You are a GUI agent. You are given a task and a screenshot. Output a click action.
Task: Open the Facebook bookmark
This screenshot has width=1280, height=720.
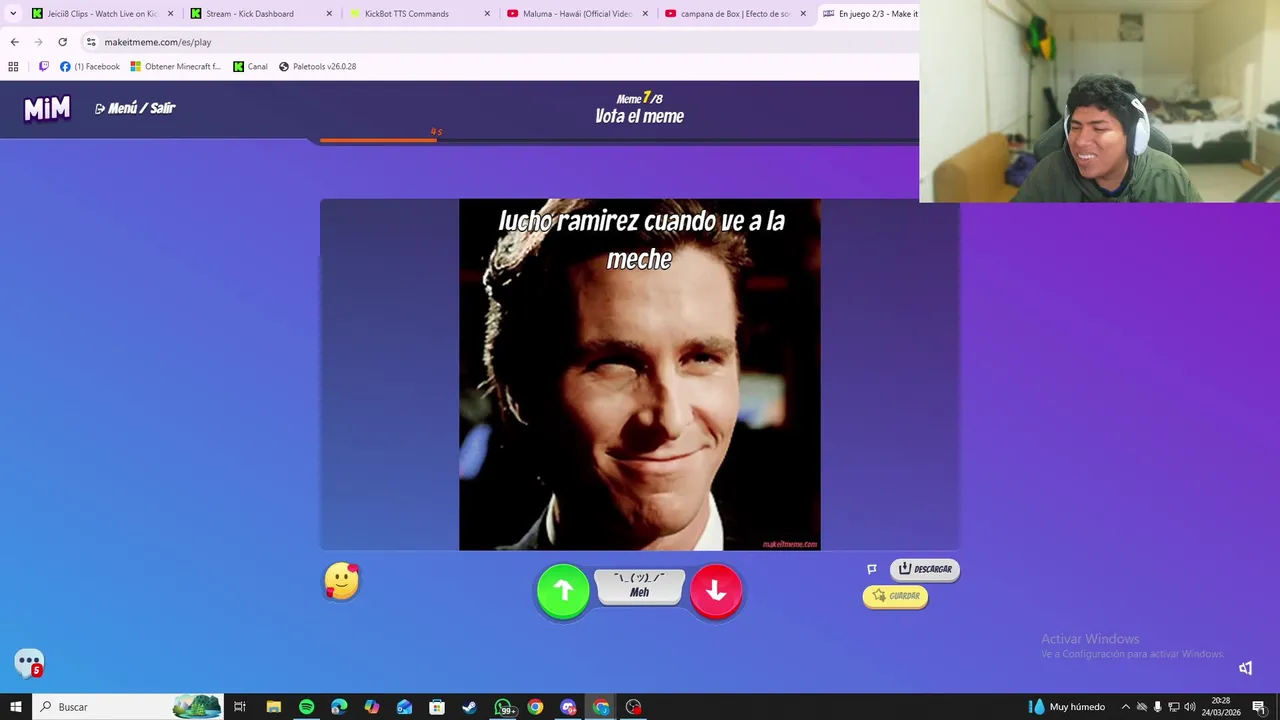[x=90, y=67]
